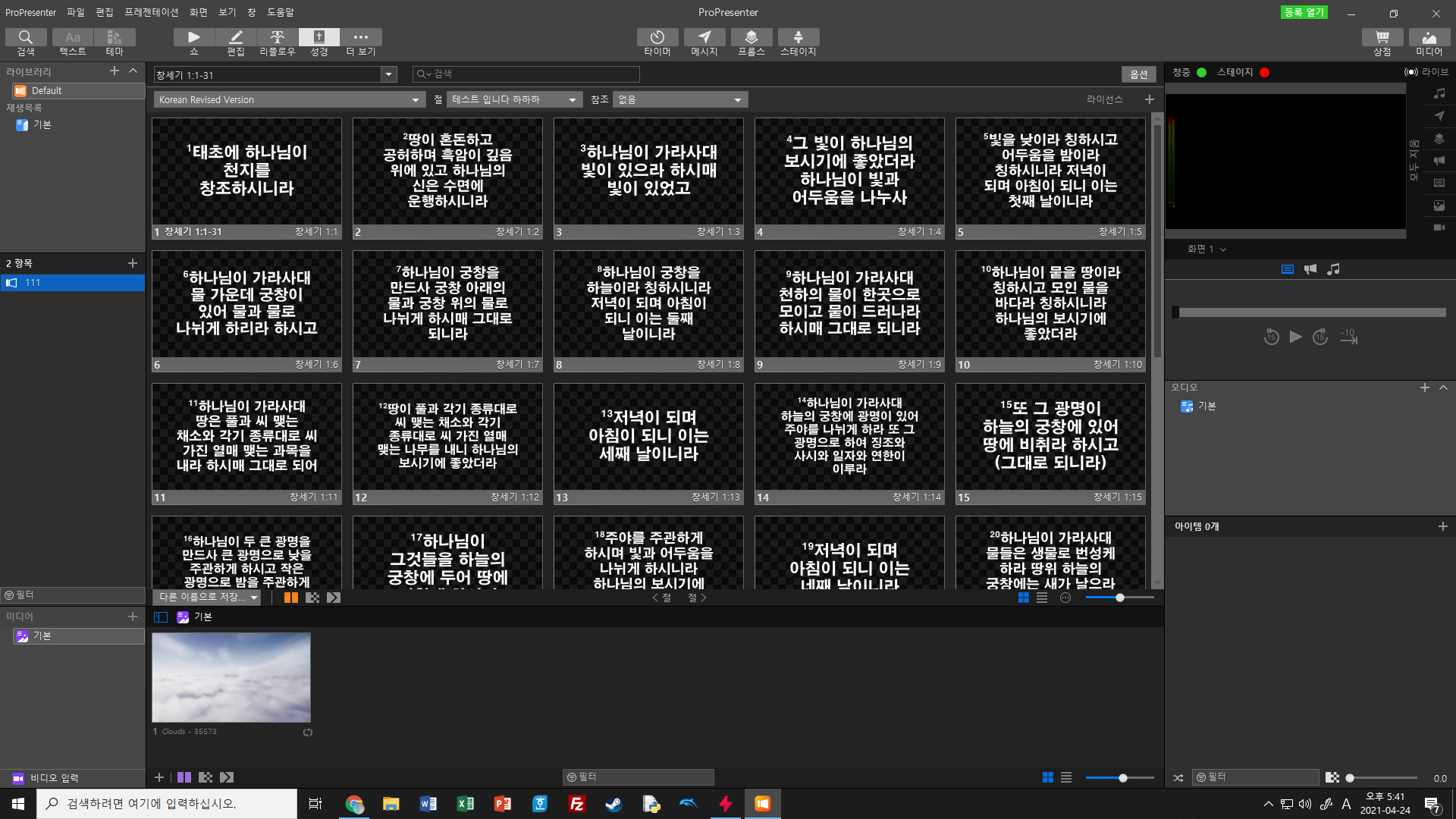Click the 등록 열기 registration button
The width and height of the screenshot is (1456, 819).
(1304, 12)
